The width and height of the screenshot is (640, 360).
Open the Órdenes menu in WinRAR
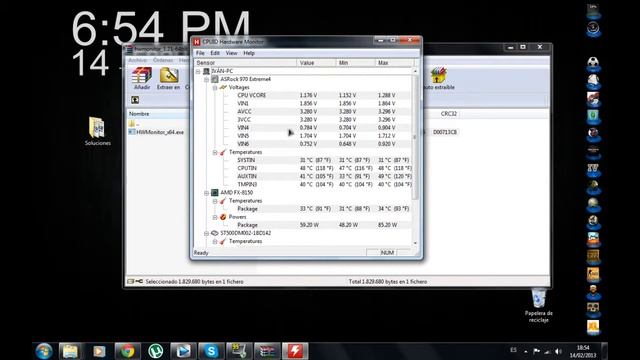click(x=163, y=60)
